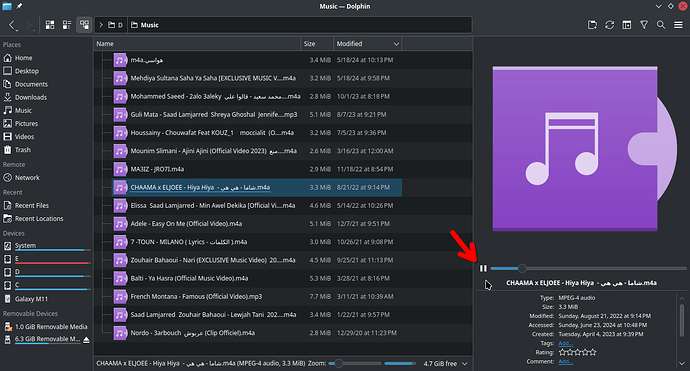Screen dimensions: 690x371
Task: Open the hamburger menu
Action: [x=678, y=25]
